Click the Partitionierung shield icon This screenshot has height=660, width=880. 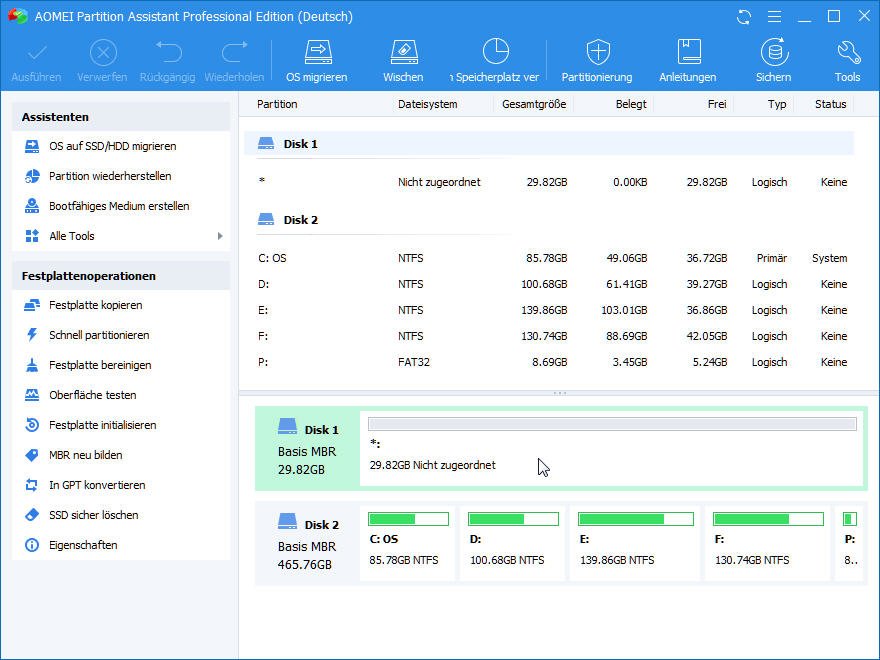pyautogui.click(x=597, y=53)
